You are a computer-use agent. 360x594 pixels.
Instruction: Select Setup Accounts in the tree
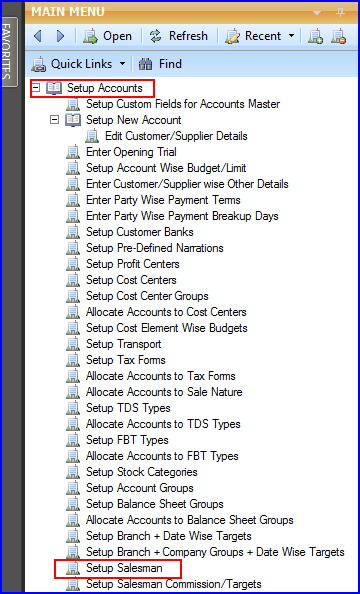105,88
